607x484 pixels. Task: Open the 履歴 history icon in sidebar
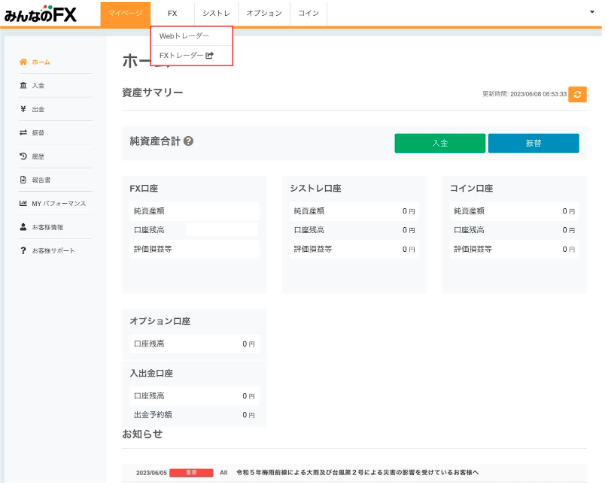[23, 156]
